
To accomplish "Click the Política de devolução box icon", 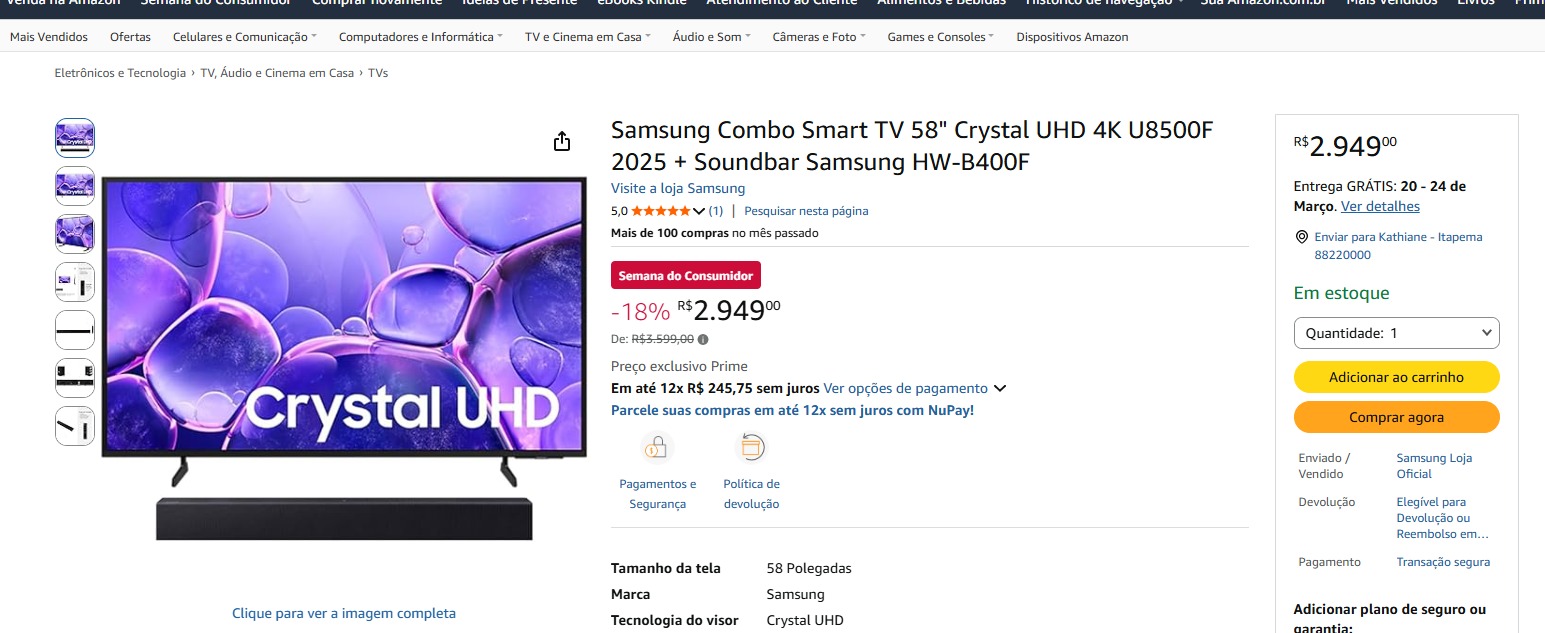I will [x=751, y=447].
